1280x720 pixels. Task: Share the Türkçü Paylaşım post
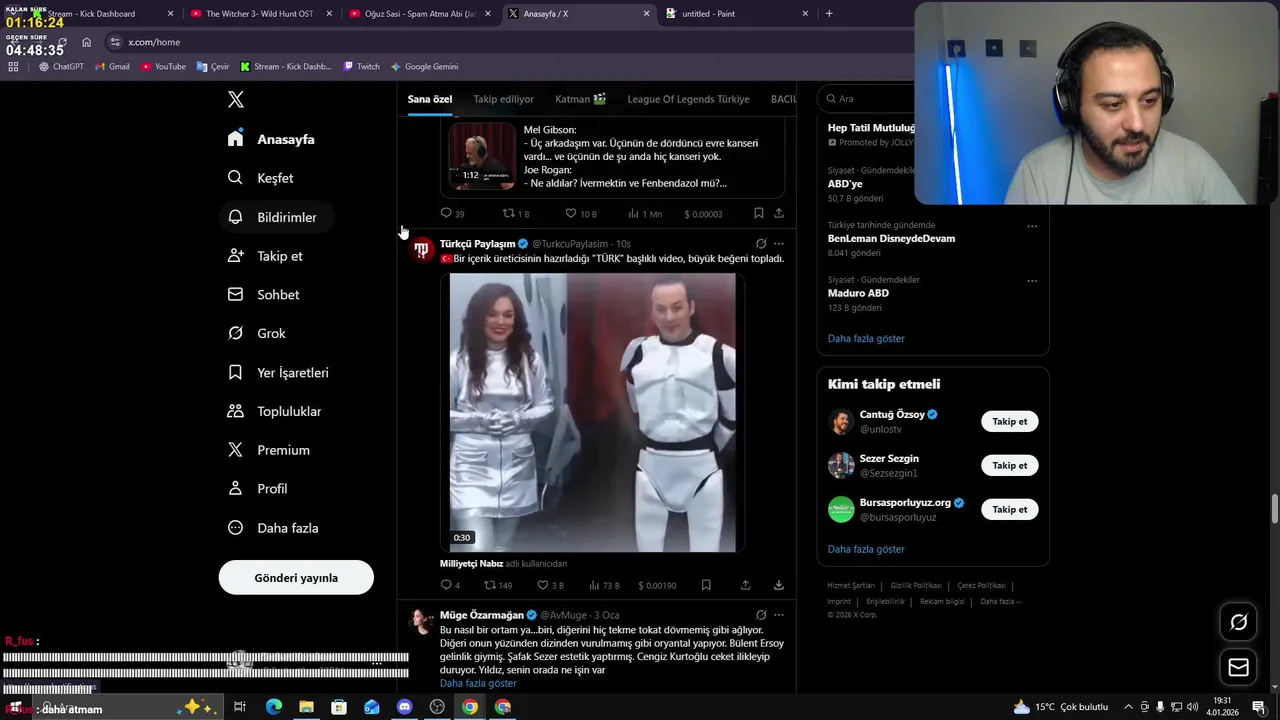pyautogui.click(x=745, y=585)
